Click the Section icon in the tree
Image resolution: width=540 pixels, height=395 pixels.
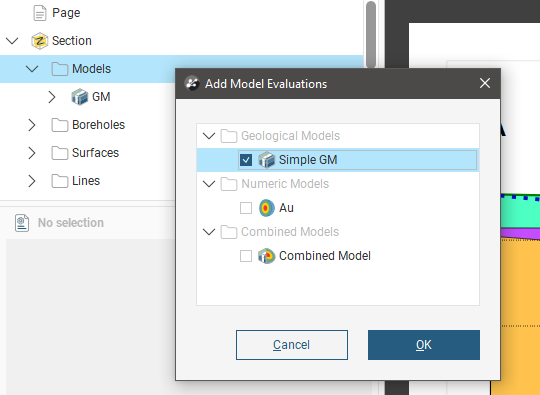point(39,41)
